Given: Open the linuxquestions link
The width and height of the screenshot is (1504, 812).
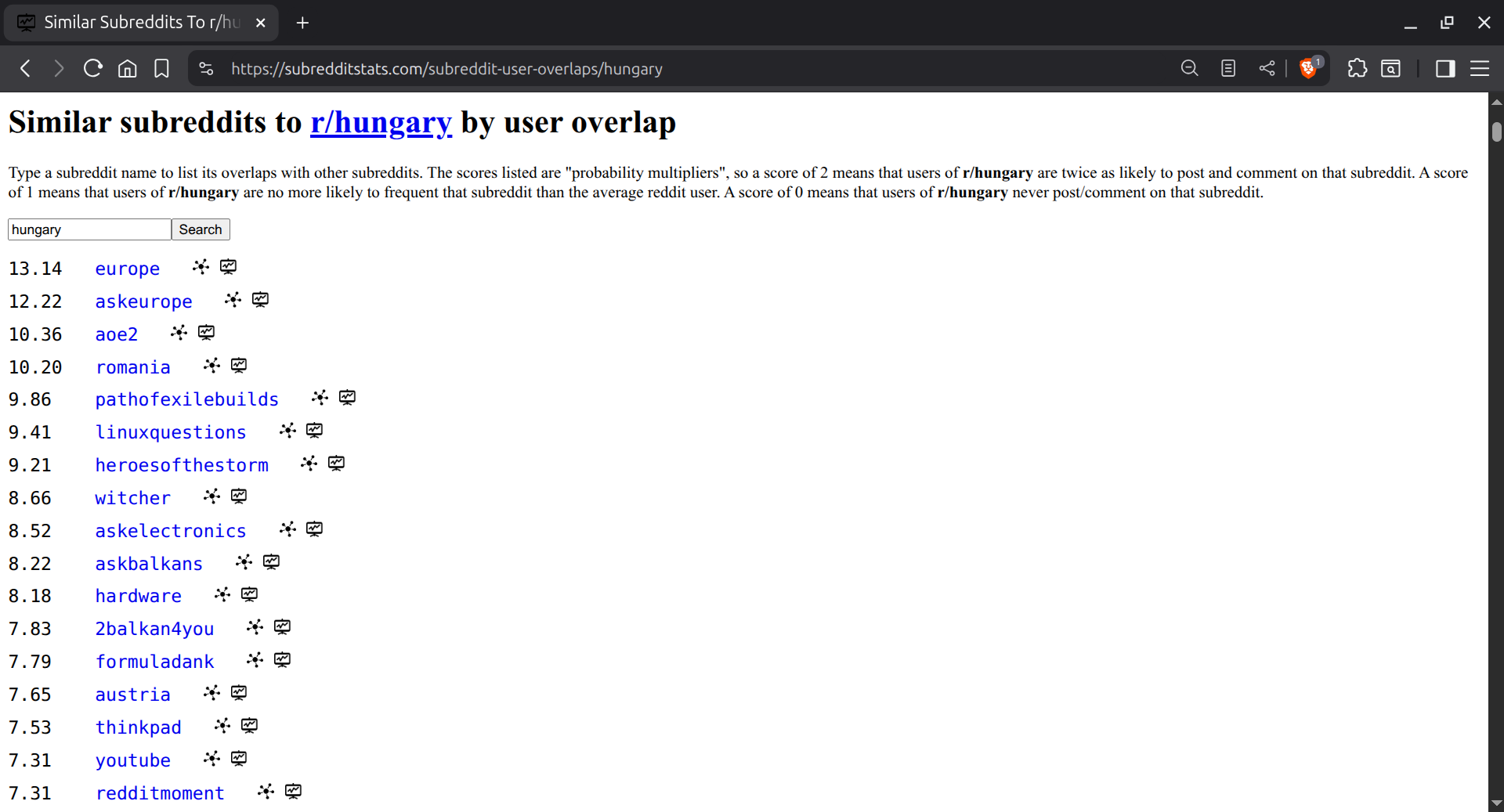Looking at the screenshot, I should click(171, 432).
